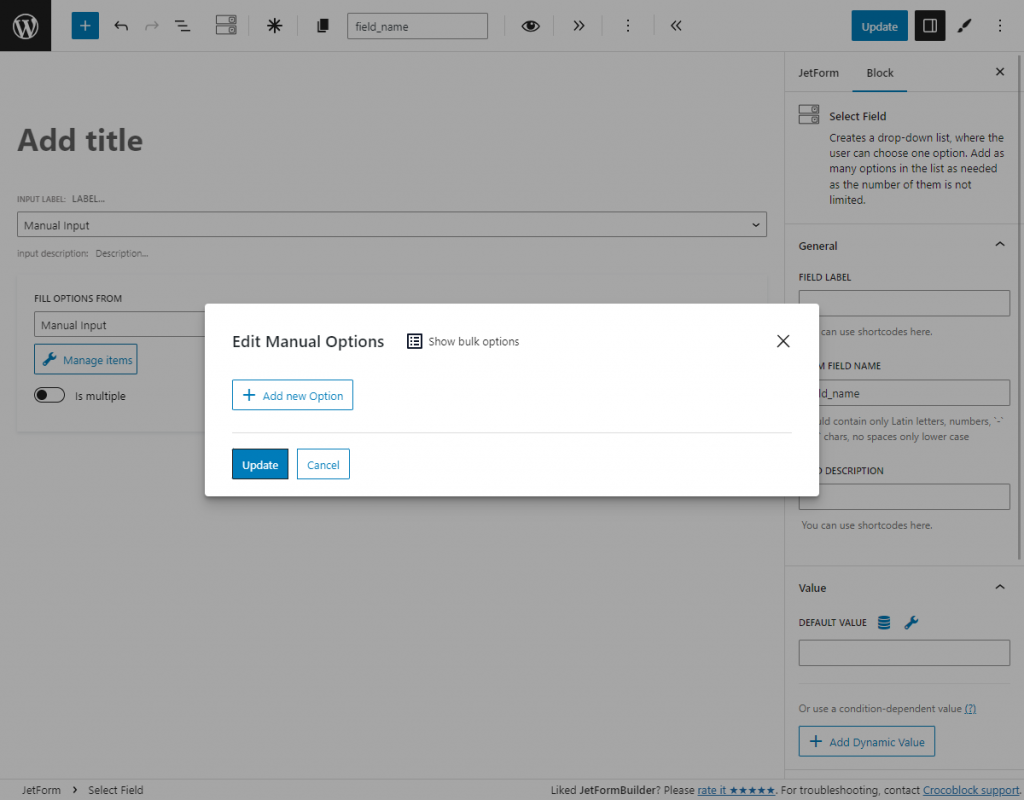Switch to the JetForm tab
The width and height of the screenshot is (1024, 800).
[819, 72]
